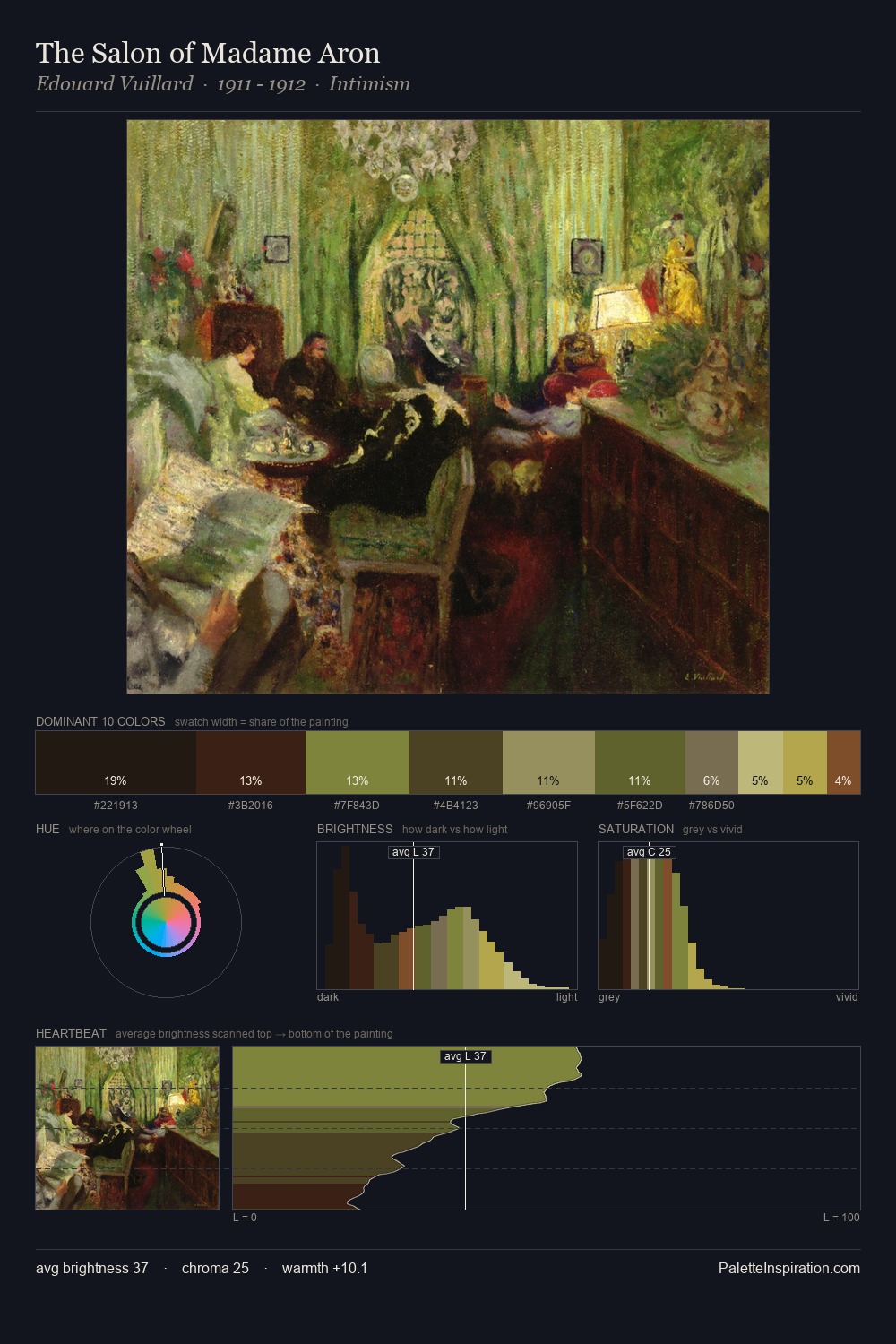Click the 'avg L 37' heartbeat label

tap(466, 1056)
